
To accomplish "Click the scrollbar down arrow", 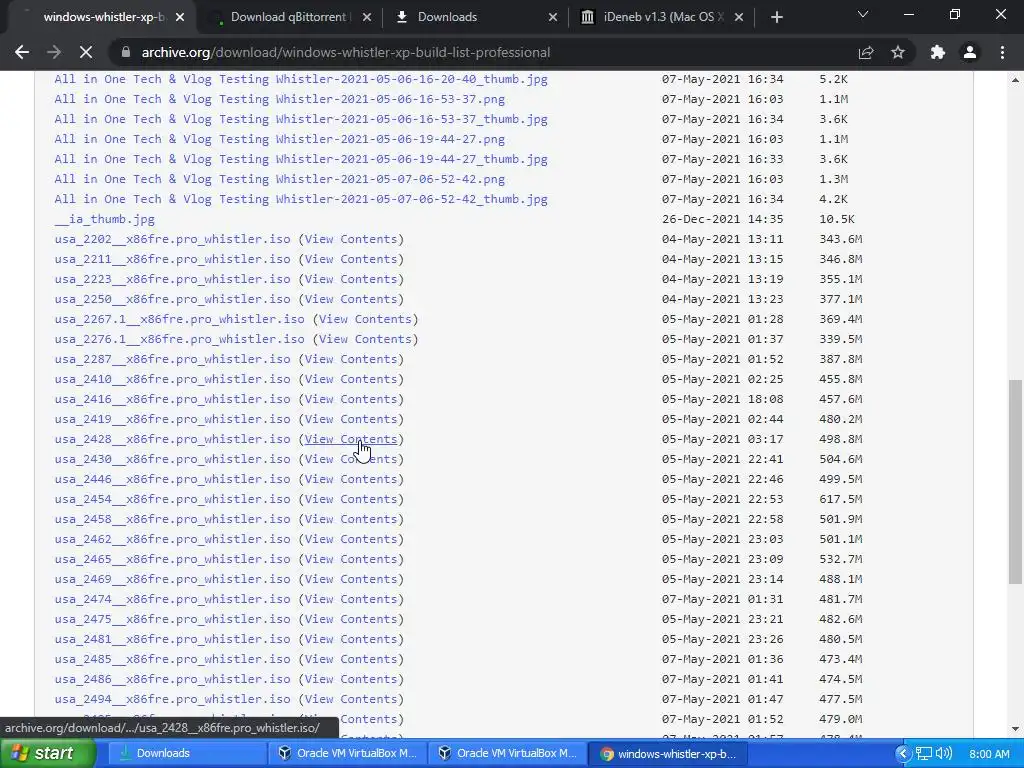I will pos(1015,729).
